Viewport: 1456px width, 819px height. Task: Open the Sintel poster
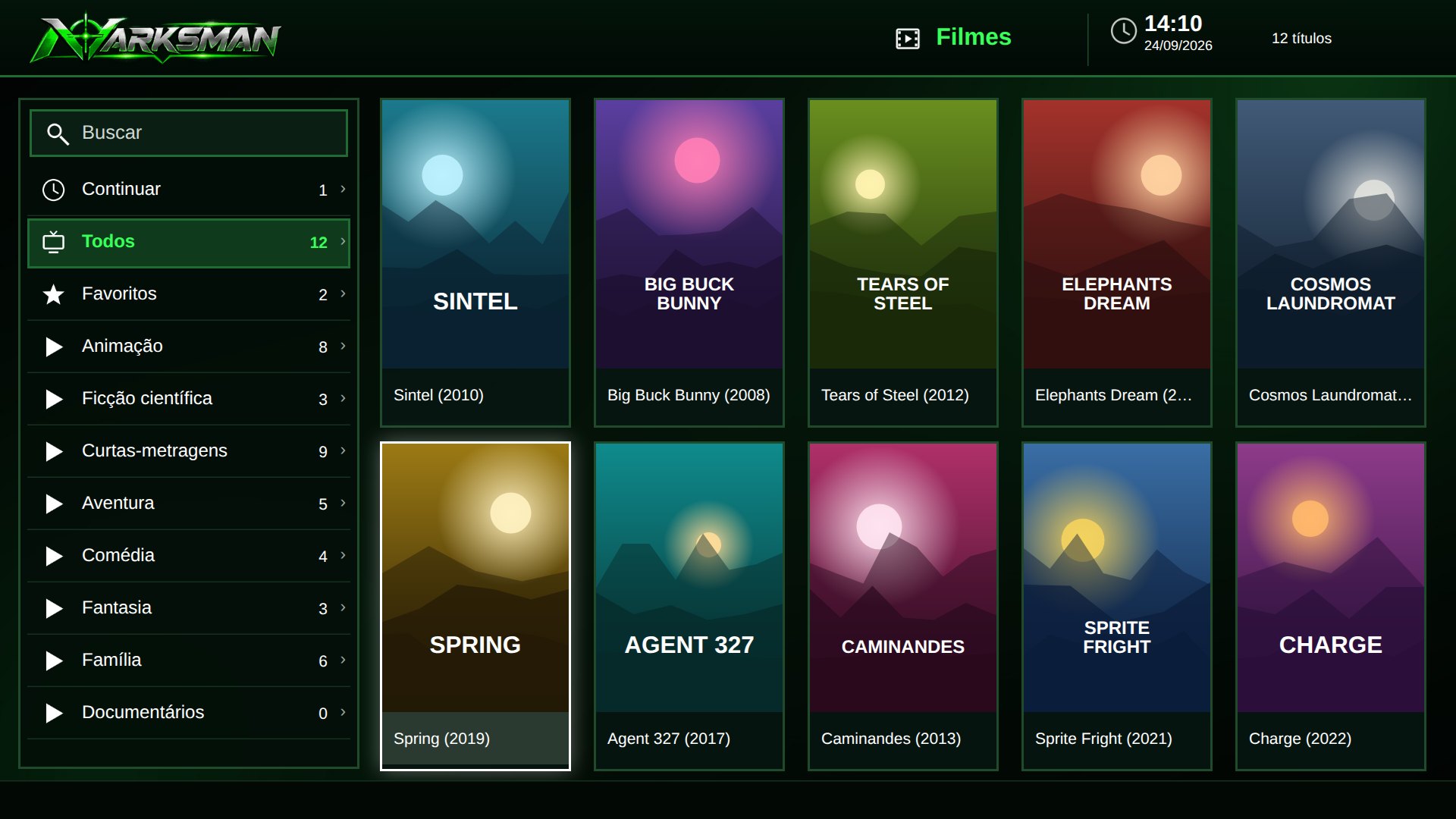click(475, 262)
